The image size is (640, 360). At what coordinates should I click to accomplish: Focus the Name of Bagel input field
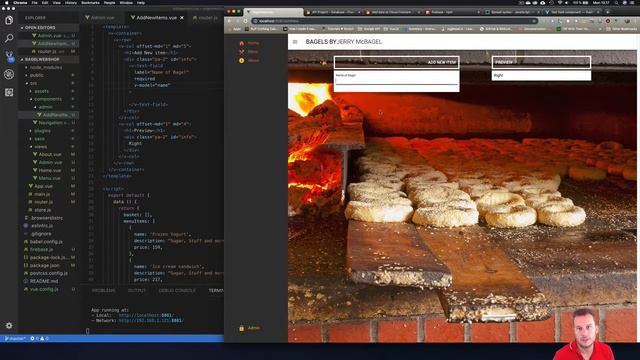pyautogui.click(x=396, y=81)
